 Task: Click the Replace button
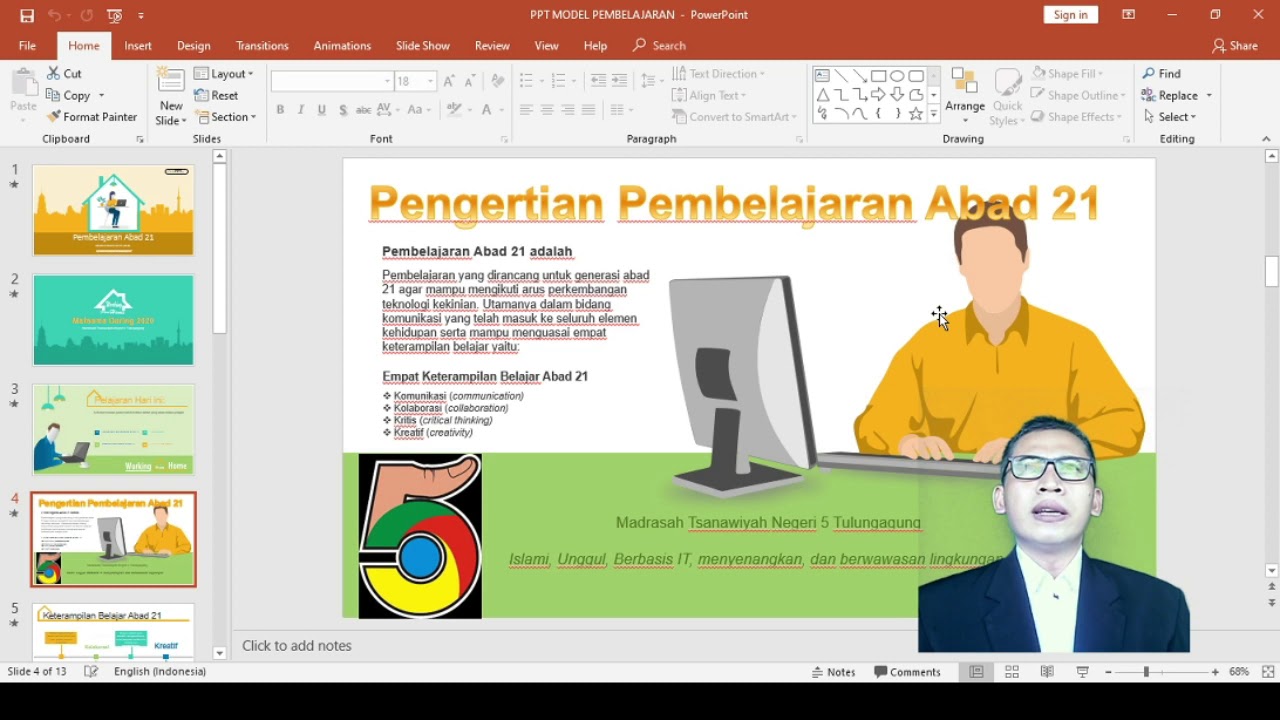click(x=1170, y=95)
